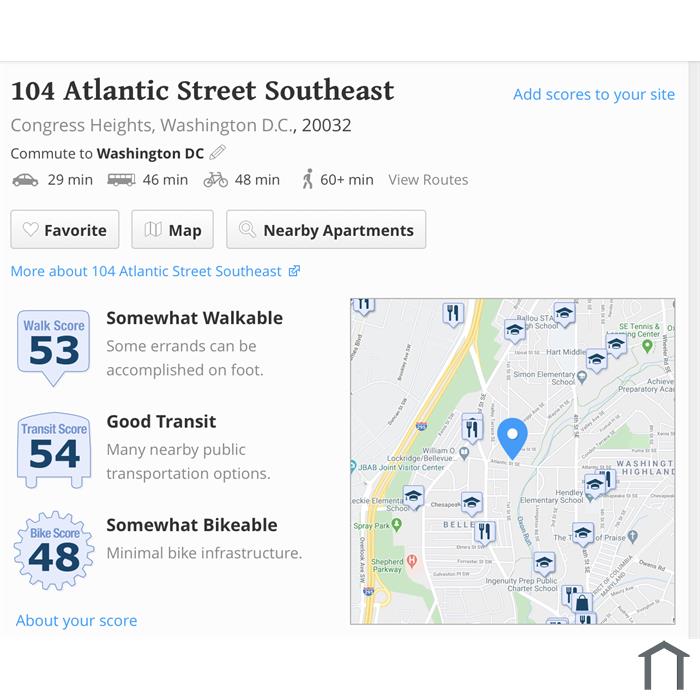This screenshot has height=700, width=700.
Task: Click the shopping bag marker on map
Action: [582, 603]
